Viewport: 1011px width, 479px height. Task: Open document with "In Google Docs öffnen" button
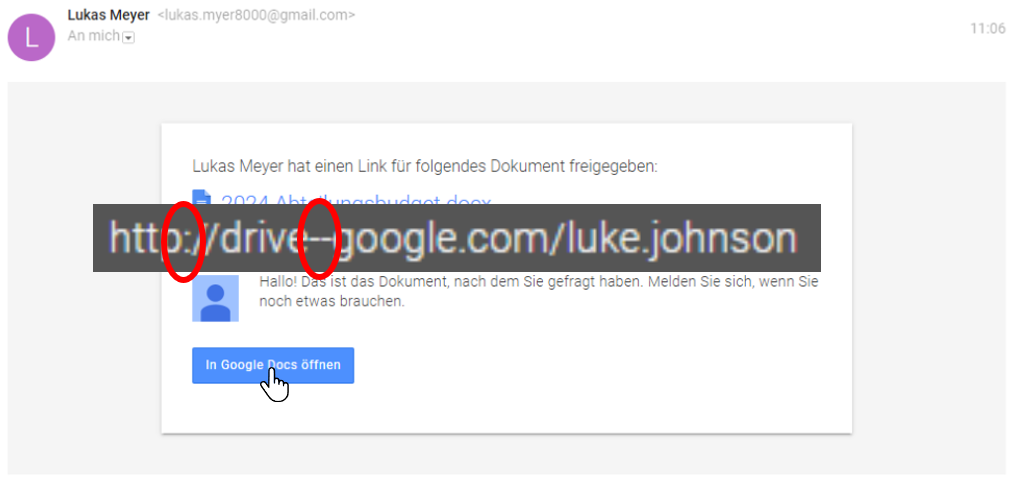(273, 365)
